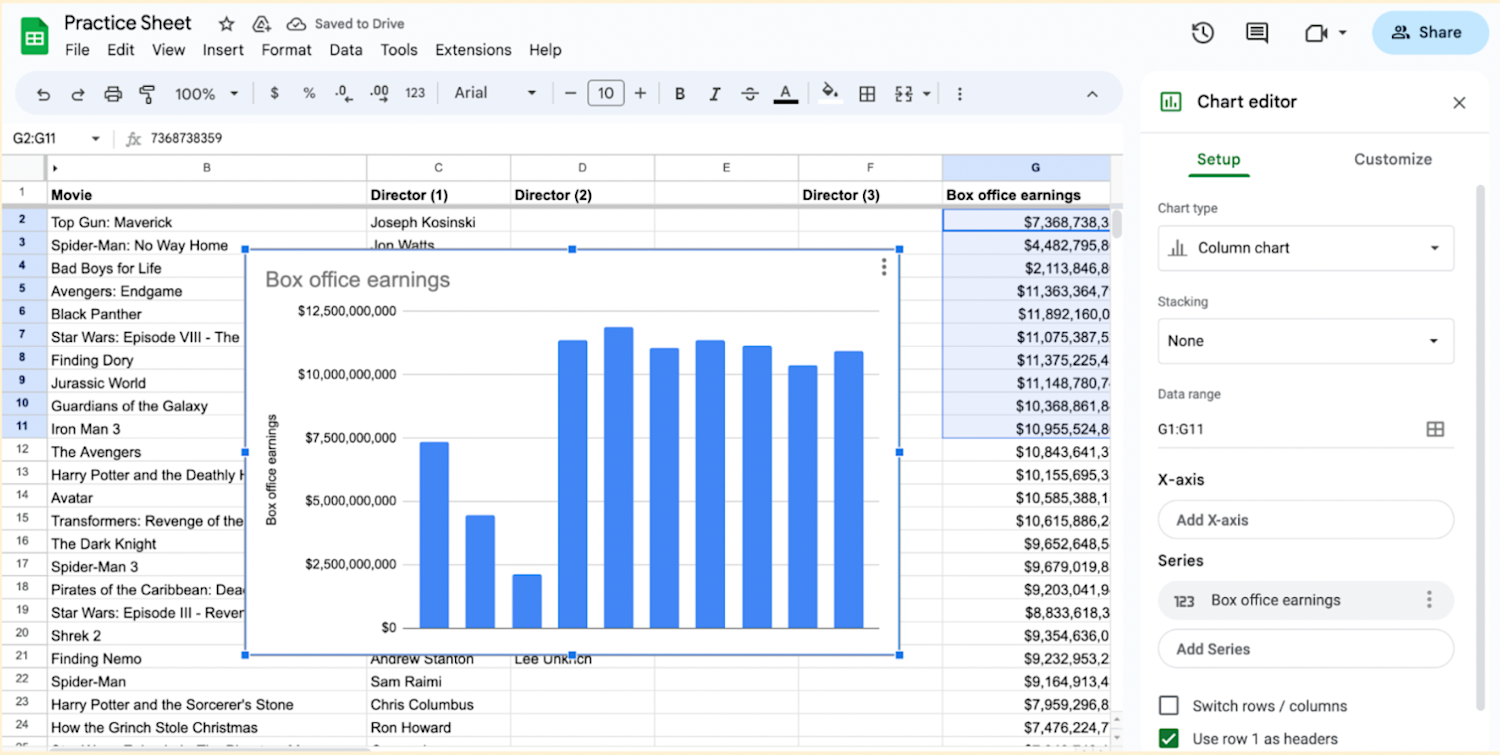Screen dimensions: 1500x755
Task: Open the Google Sheets home logo
Action: (35, 37)
